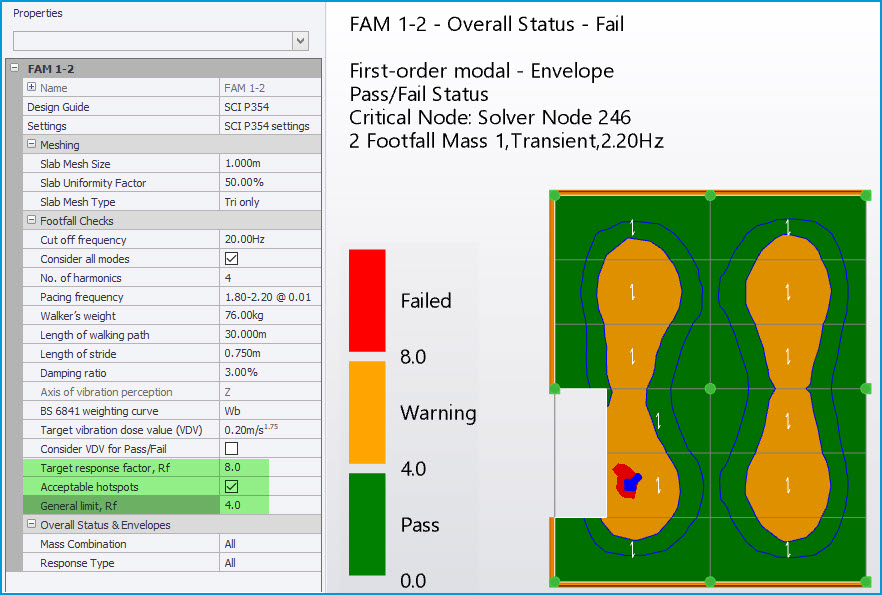Enable Consider VDV for Pass/Fail checkbox

pyautogui.click(x=231, y=449)
